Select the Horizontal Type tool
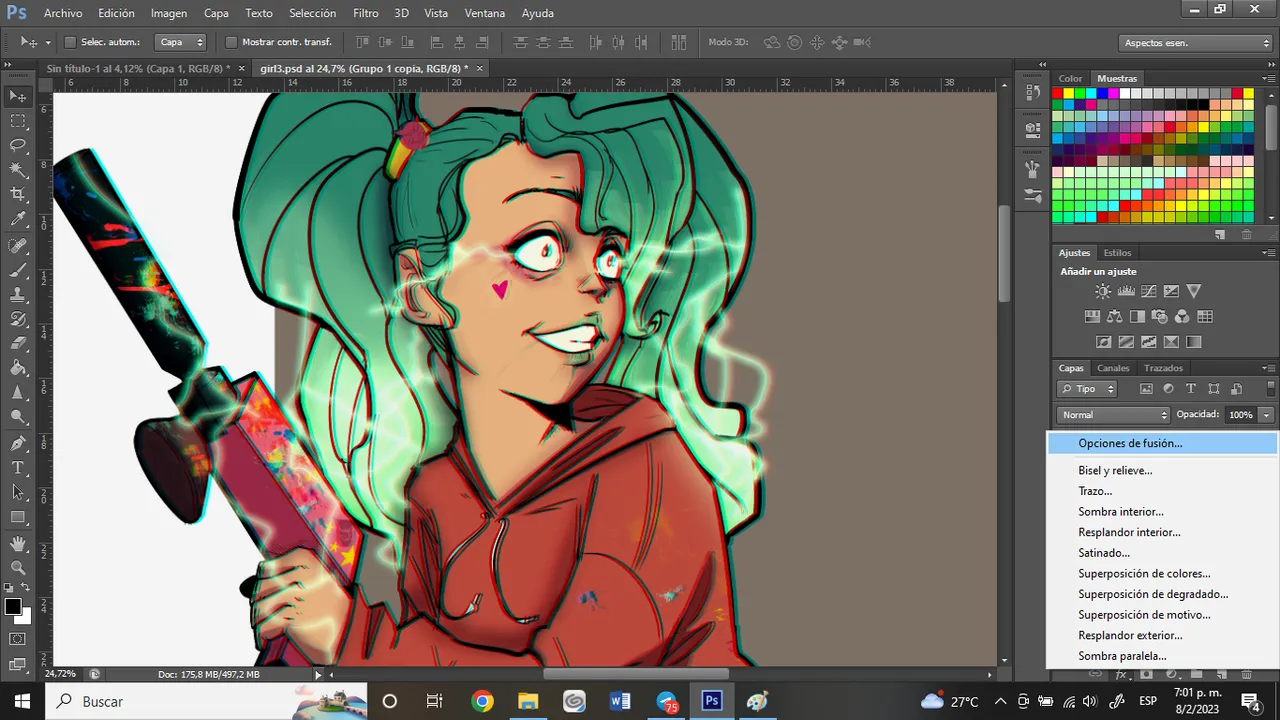1280x720 pixels. 18,468
